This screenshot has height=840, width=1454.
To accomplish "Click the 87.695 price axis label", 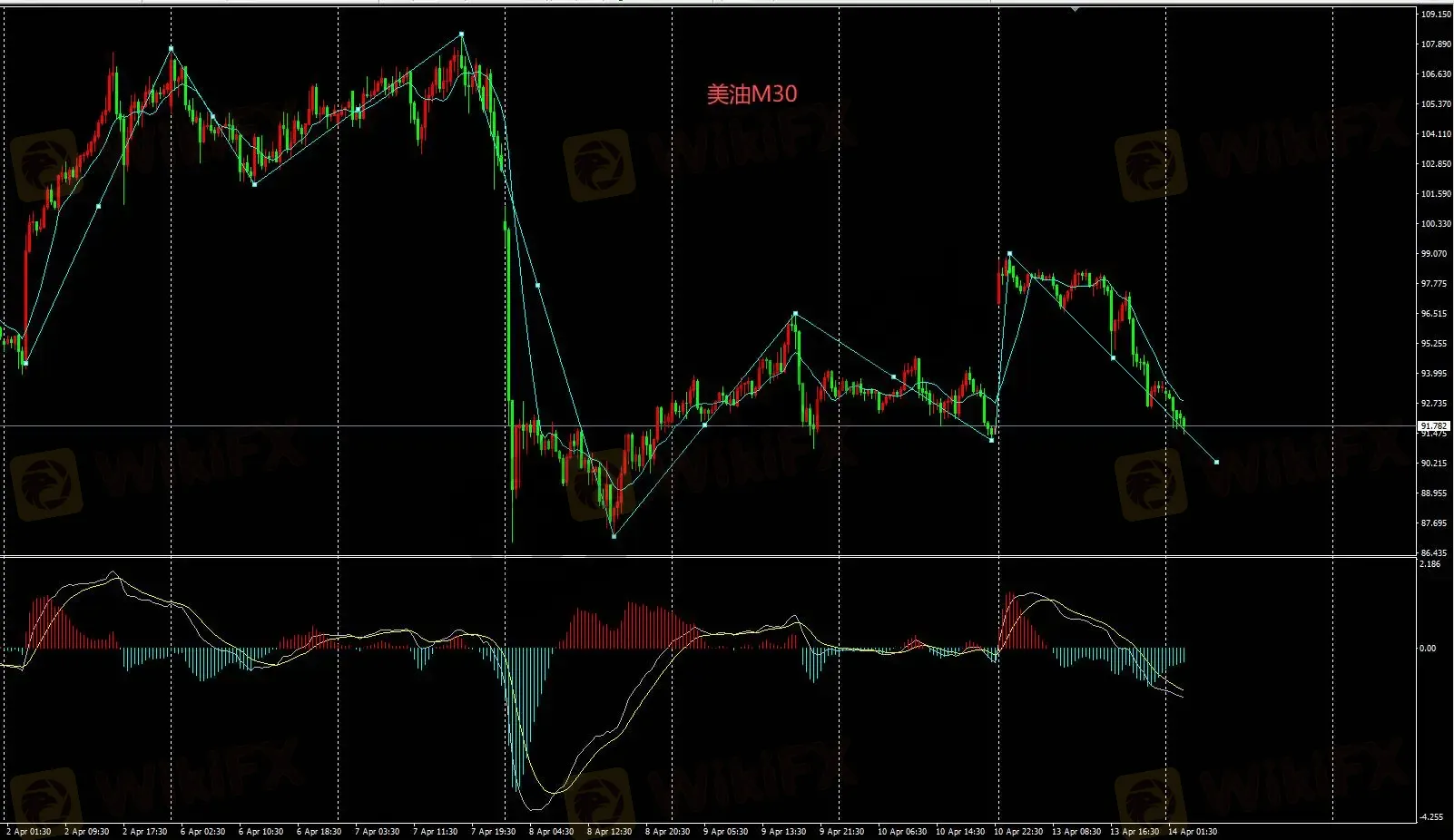I will 1434,523.
